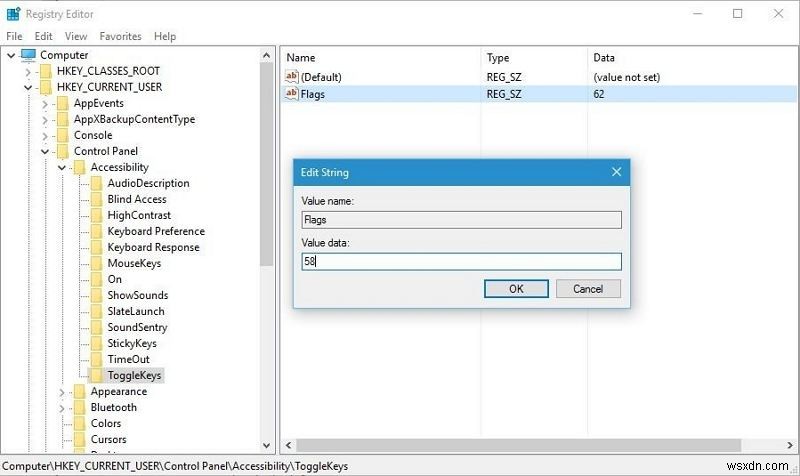Expand the HKEY_CLASSES_ROOT hive
This screenshot has width=800, height=476.
[x=28, y=72]
